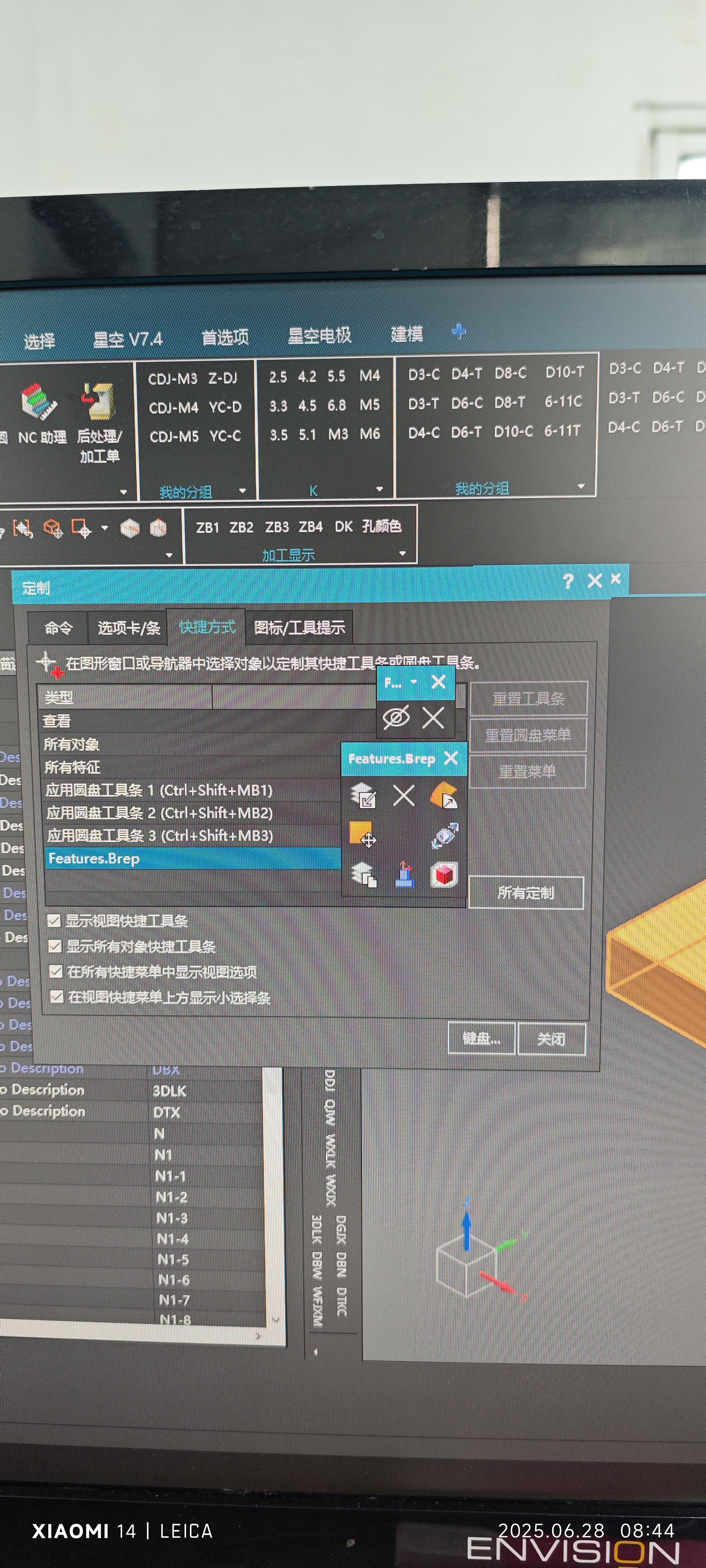Click the Z-DJ command
706x1568 pixels.
pos(223,378)
